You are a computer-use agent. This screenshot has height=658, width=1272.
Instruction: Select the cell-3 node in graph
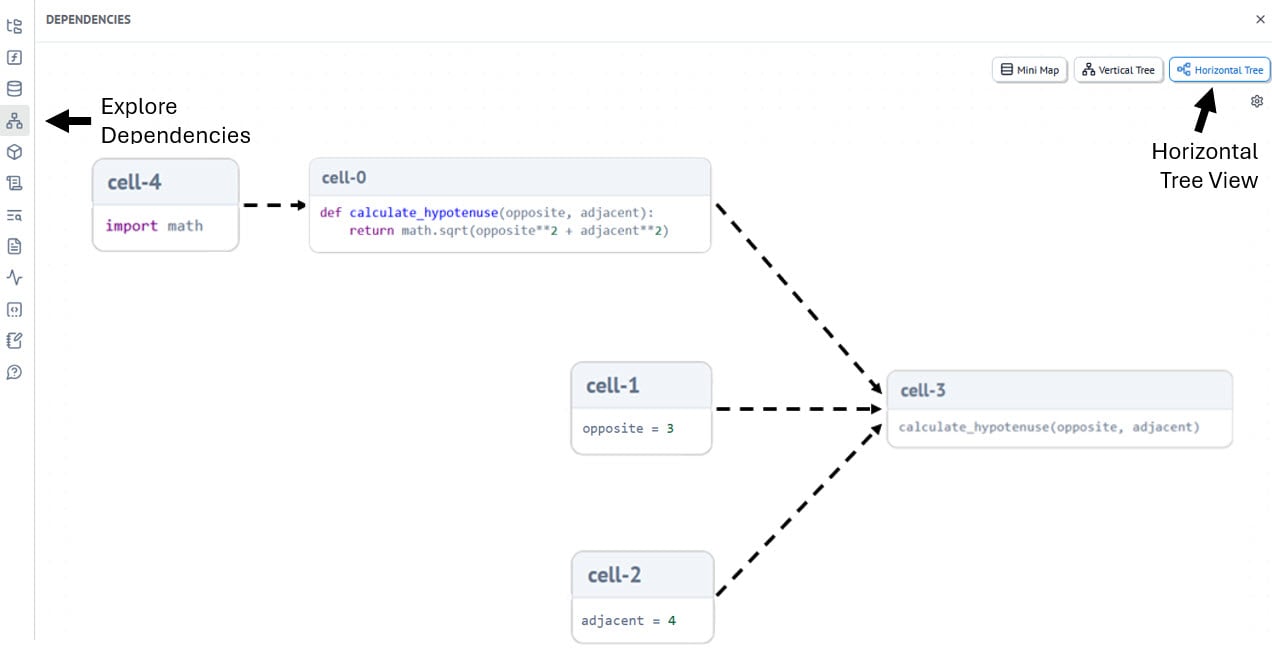click(1059, 408)
